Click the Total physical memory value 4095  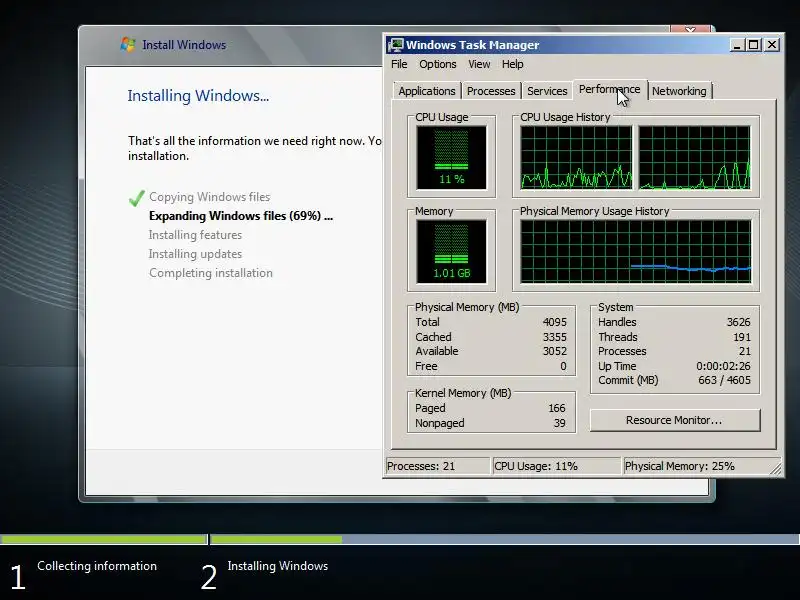pos(555,322)
